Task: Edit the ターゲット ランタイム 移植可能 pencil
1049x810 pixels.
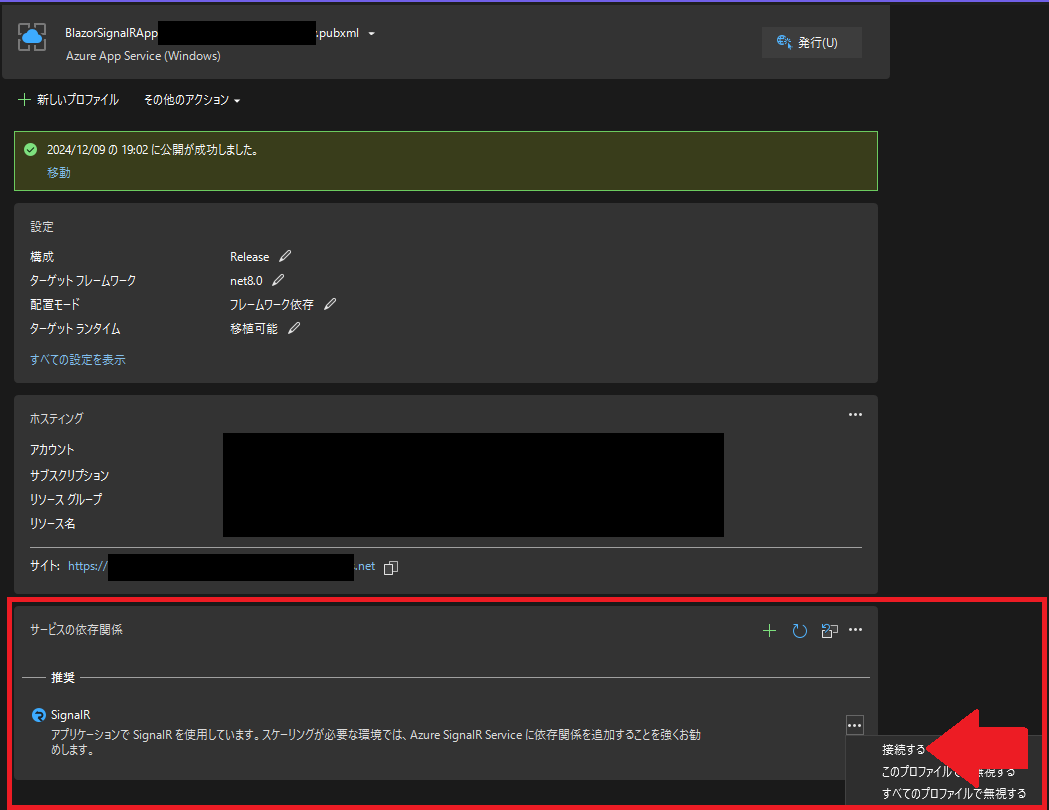Action: 294,328
